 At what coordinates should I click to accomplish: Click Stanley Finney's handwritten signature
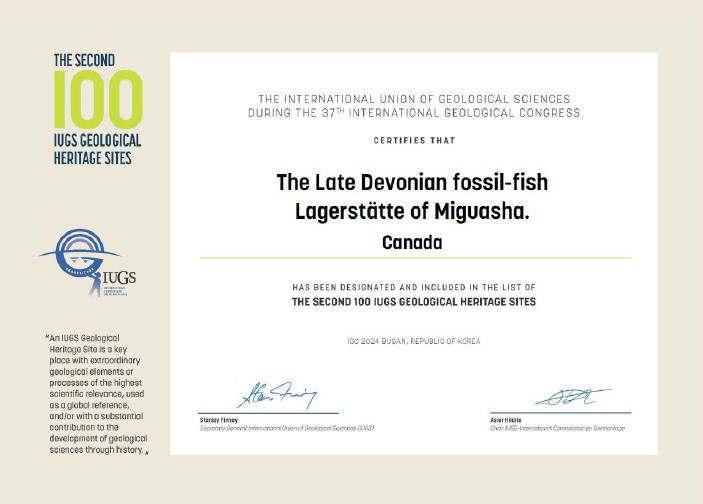tap(277, 395)
